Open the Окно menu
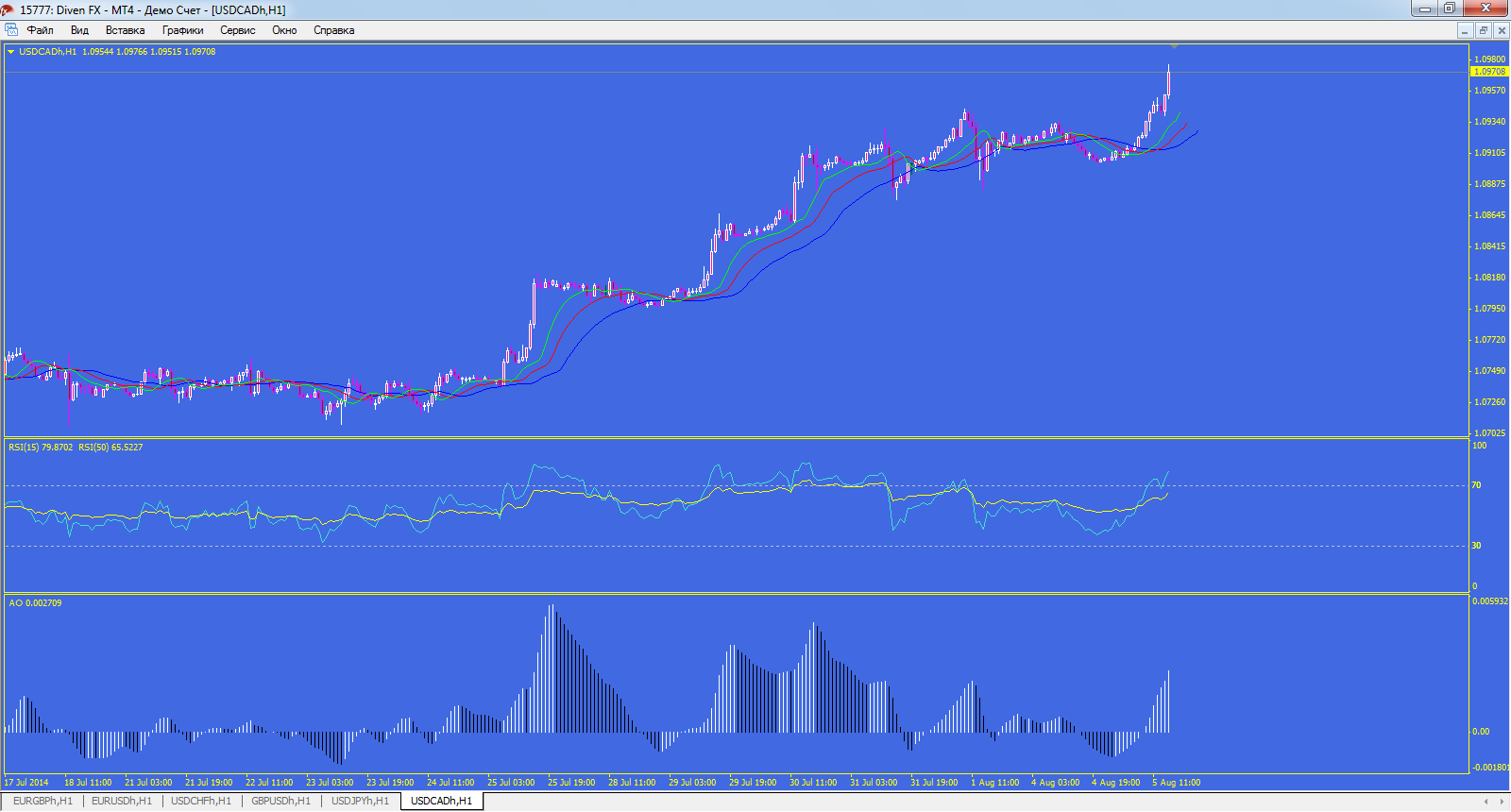 (284, 30)
